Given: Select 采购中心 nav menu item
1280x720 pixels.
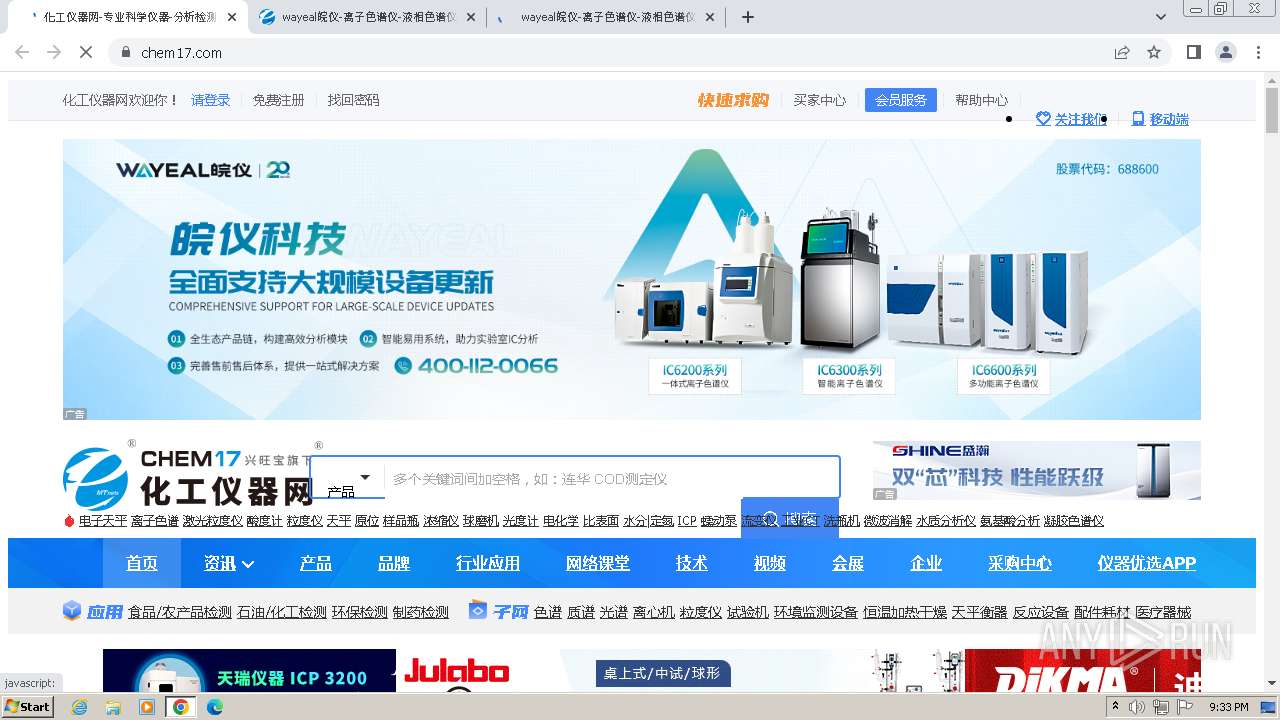Looking at the screenshot, I should 1020,563.
